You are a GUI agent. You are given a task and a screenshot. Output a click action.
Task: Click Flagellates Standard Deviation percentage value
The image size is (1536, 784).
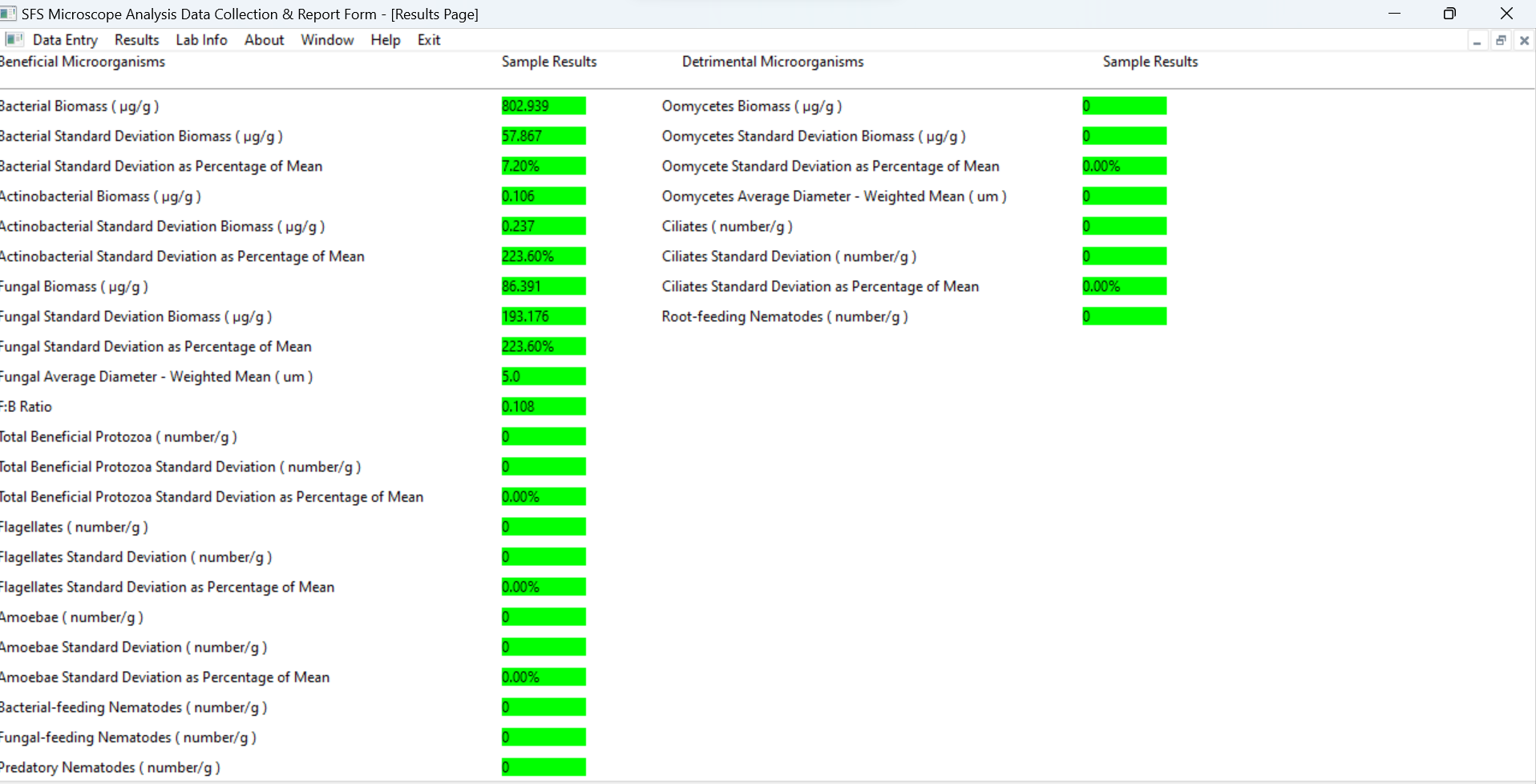(x=544, y=587)
